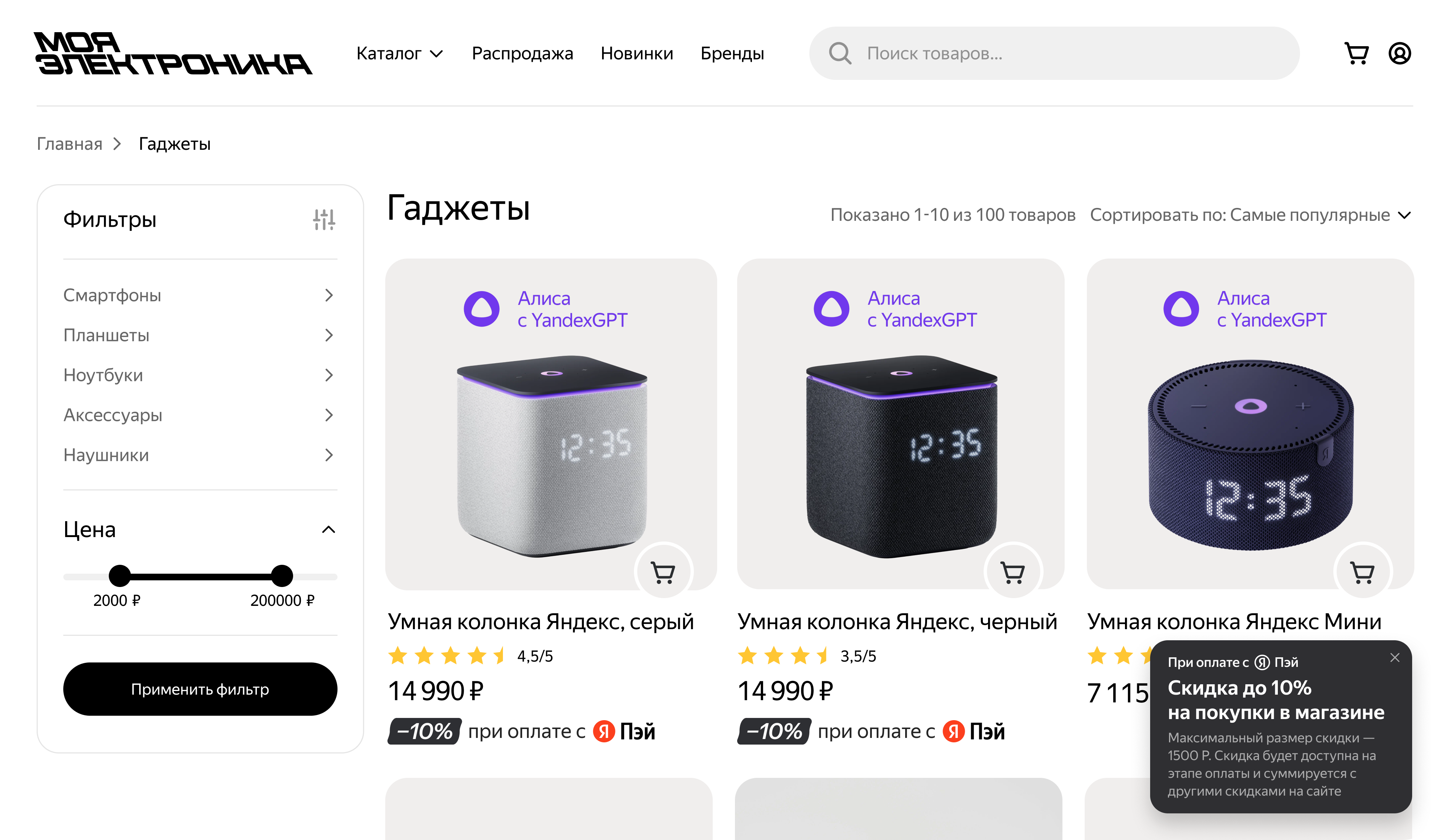
Task: Go to Главная via breadcrumb
Action: pos(69,144)
